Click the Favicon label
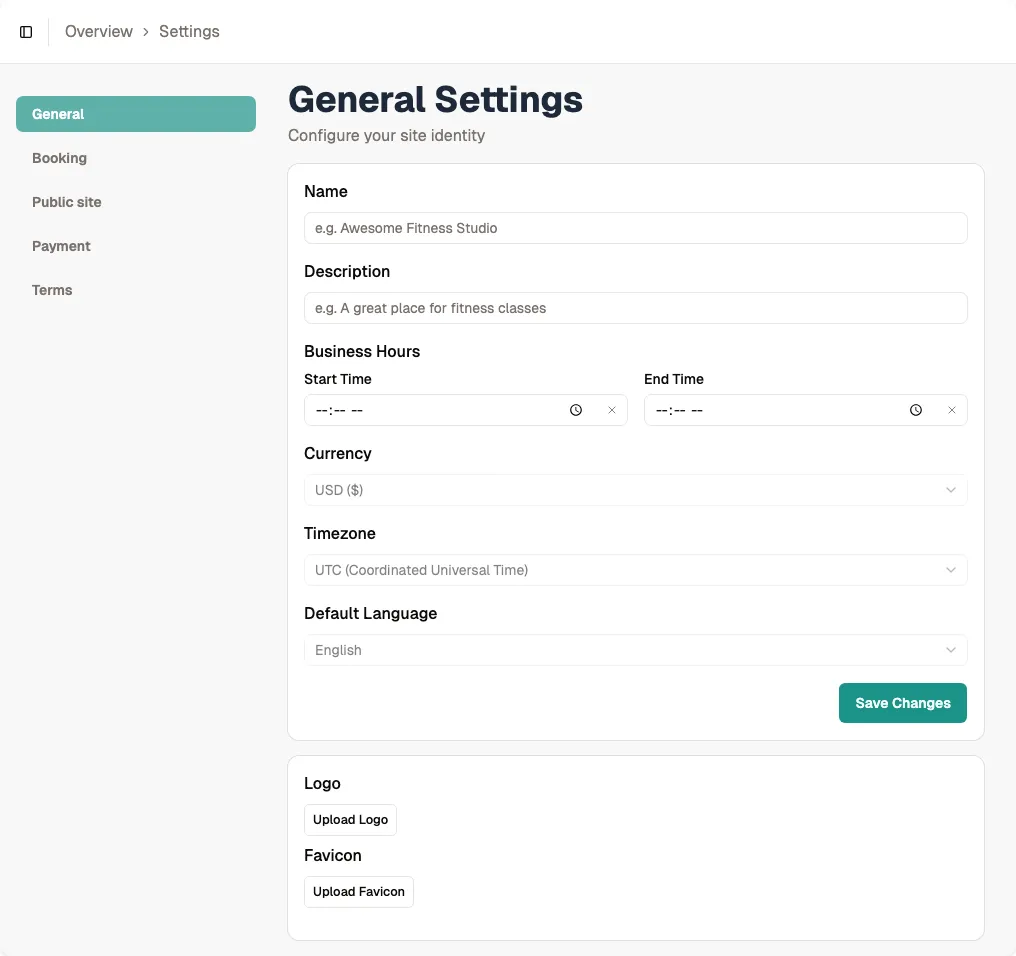This screenshot has width=1016, height=956. click(x=333, y=856)
